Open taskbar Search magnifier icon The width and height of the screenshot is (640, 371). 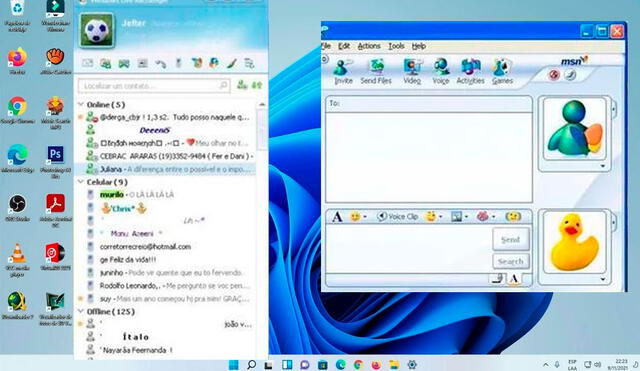point(251,364)
